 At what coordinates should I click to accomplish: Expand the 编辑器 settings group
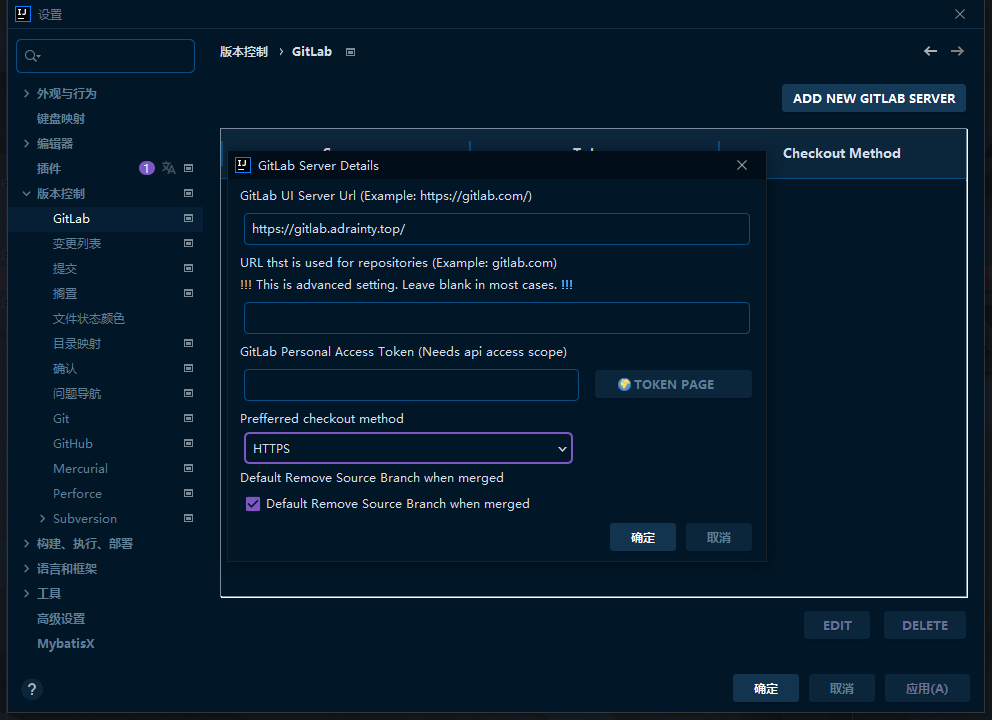coord(27,144)
